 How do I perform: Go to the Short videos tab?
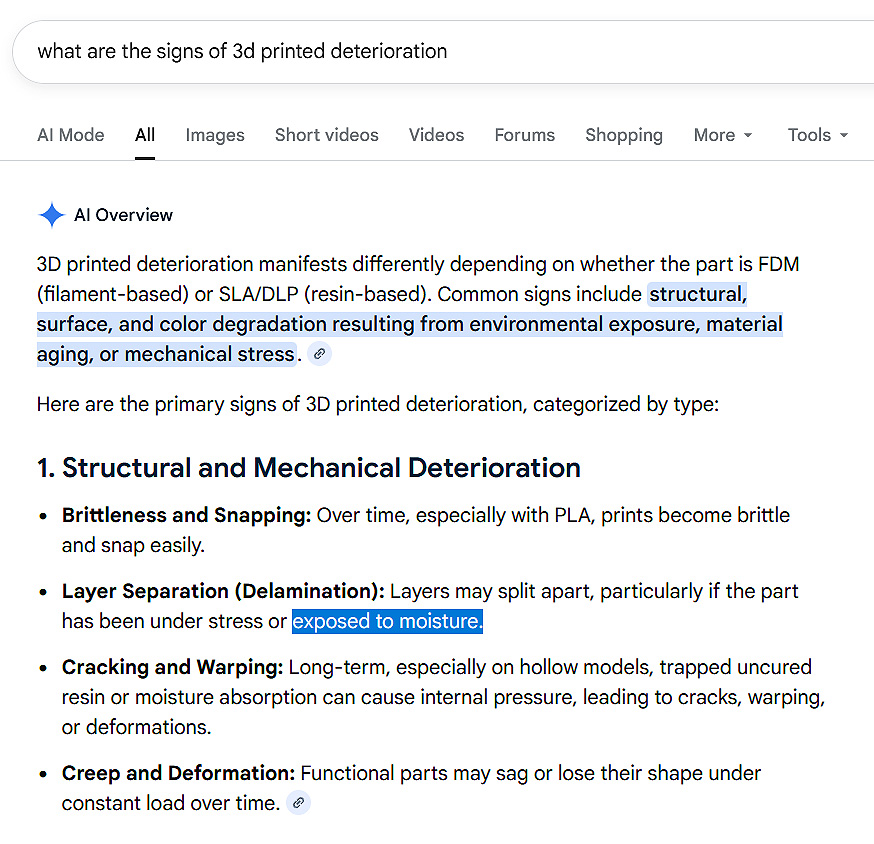[x=327, y=135]
